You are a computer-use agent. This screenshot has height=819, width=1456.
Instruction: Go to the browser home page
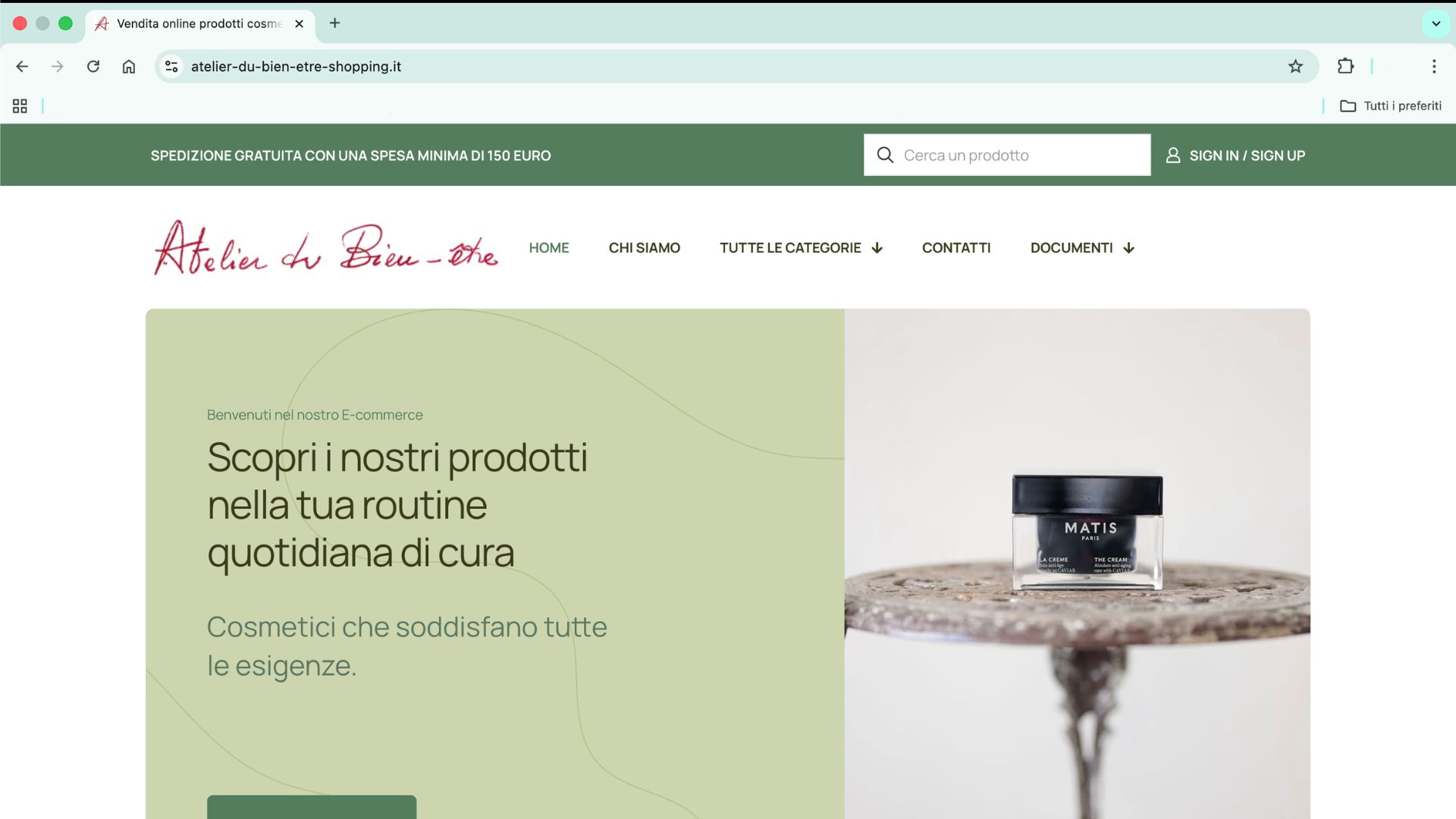pyautogui.click(x=129, y=67)
